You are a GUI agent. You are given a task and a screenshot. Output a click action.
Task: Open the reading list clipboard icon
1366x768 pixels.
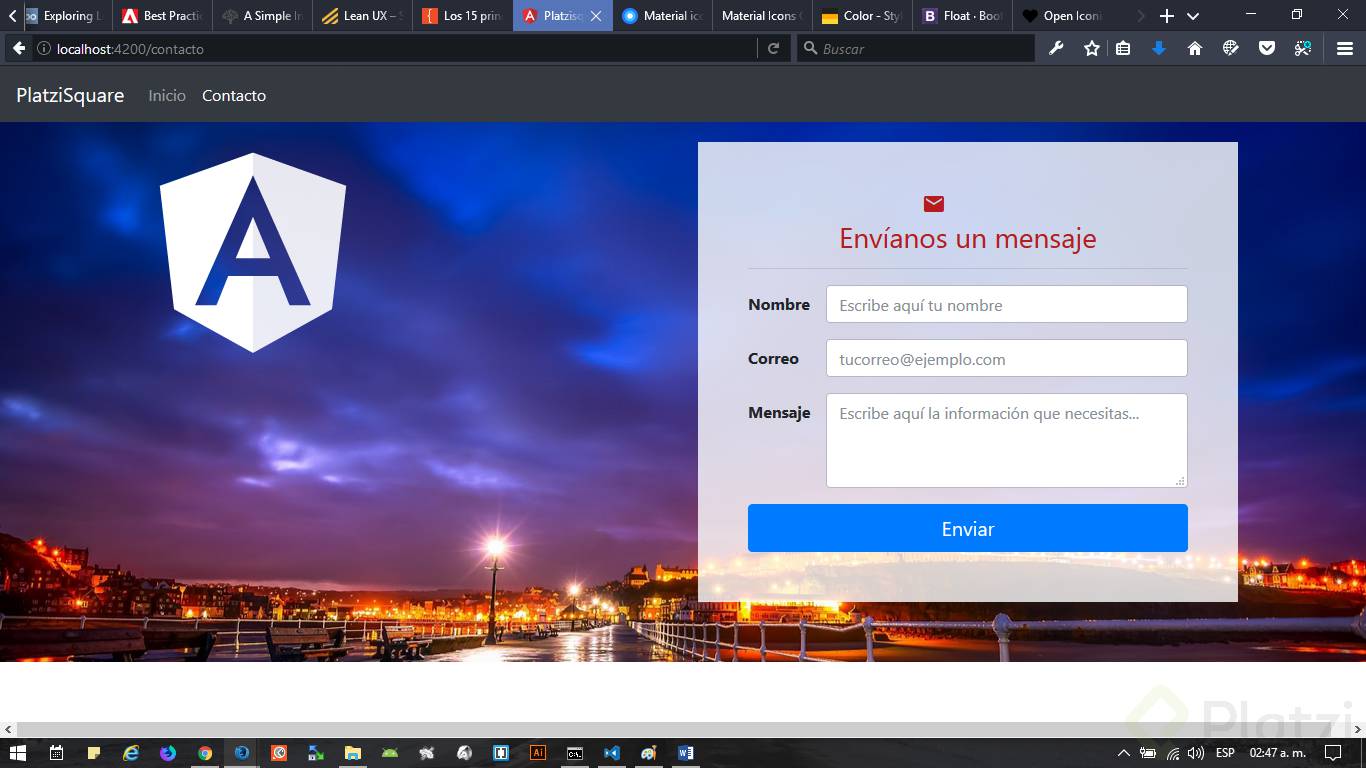click(x=1124, y=47)
